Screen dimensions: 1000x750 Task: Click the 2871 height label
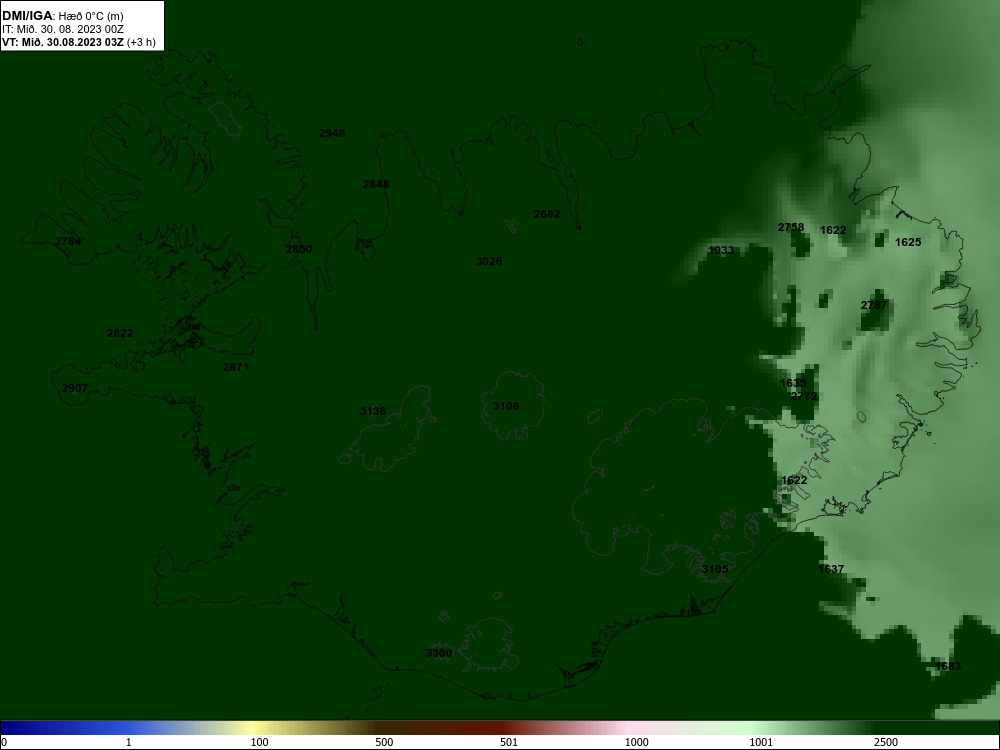pos(236,367)
